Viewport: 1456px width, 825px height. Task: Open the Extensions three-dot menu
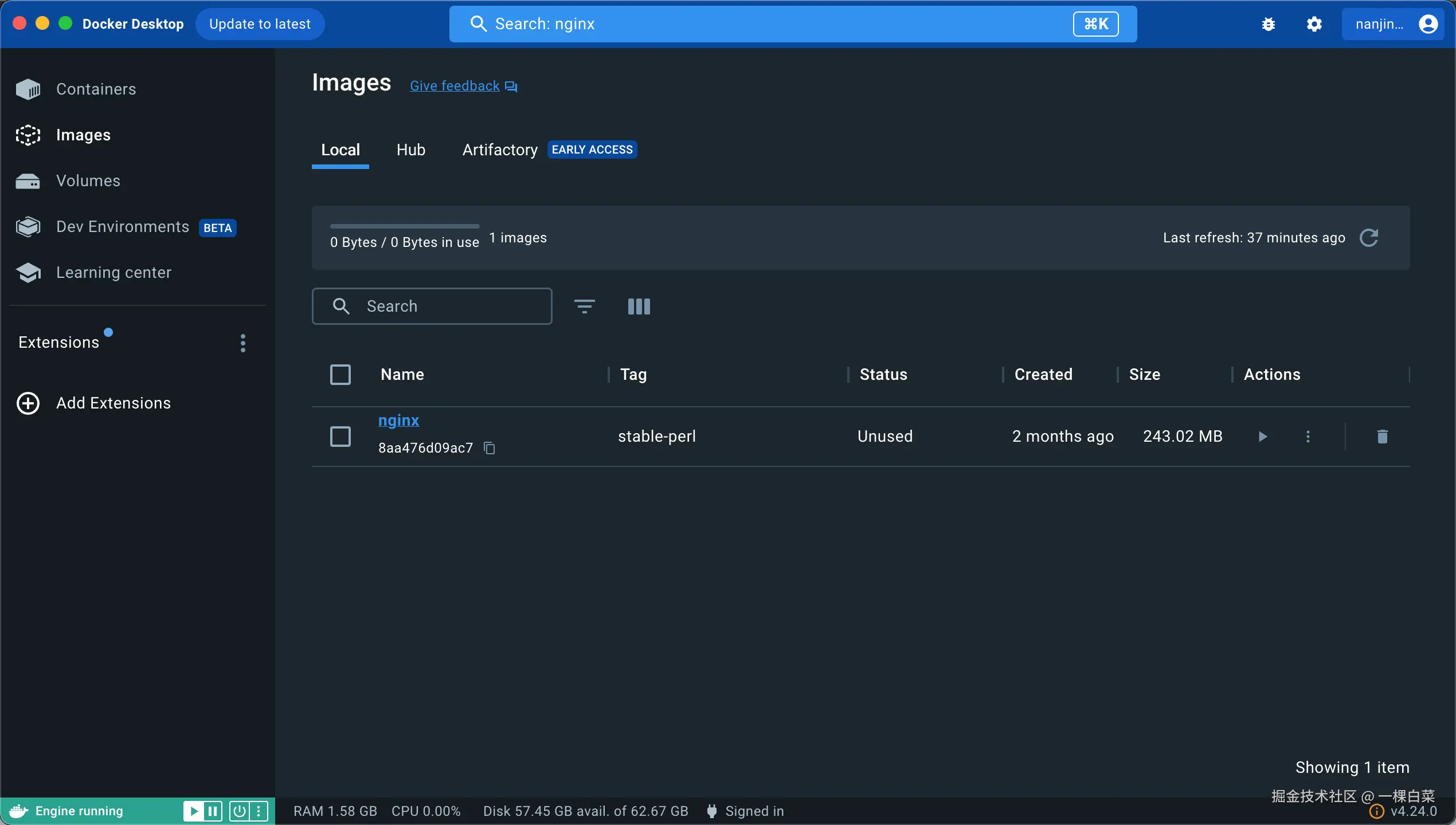coord(243,343)
